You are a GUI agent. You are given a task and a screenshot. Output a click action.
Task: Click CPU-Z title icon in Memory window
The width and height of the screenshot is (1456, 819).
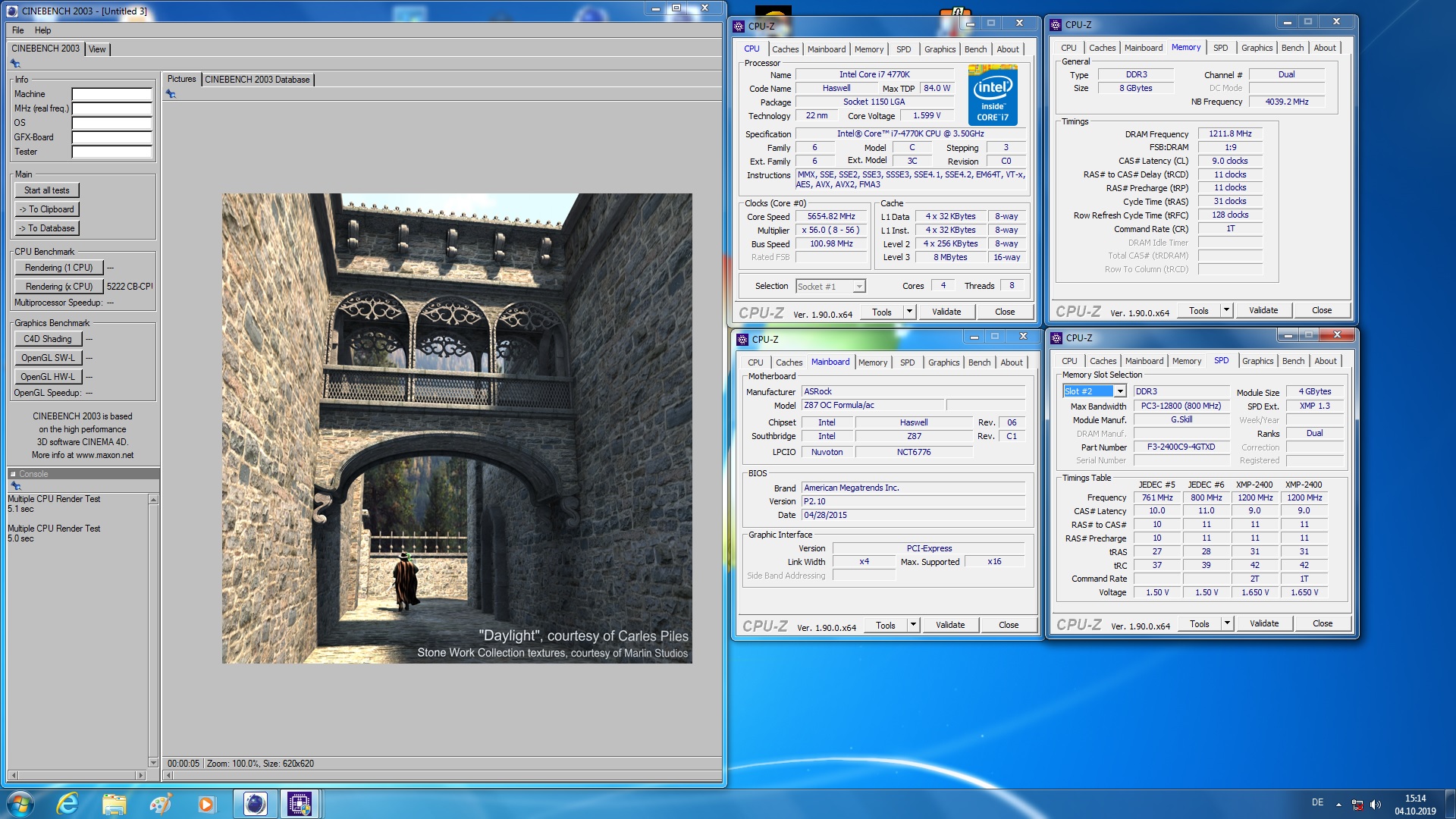point(1056,25)
